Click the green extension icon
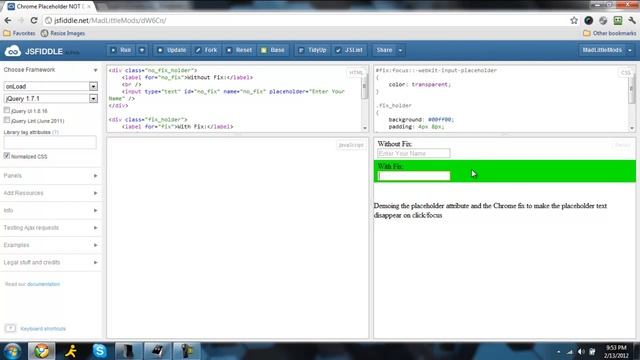The width and height of the screenshot is (640, 360). (618, 20)
